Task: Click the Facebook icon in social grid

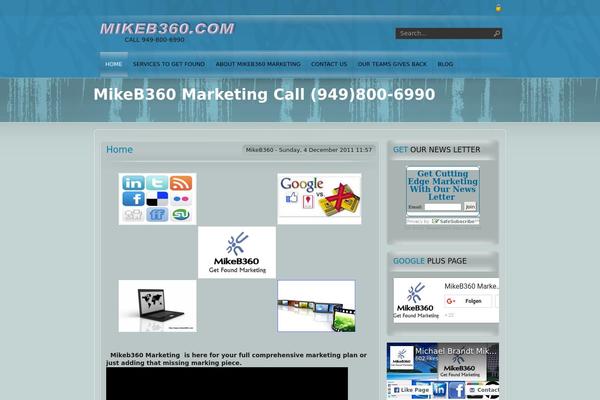Action: point(133,199)
